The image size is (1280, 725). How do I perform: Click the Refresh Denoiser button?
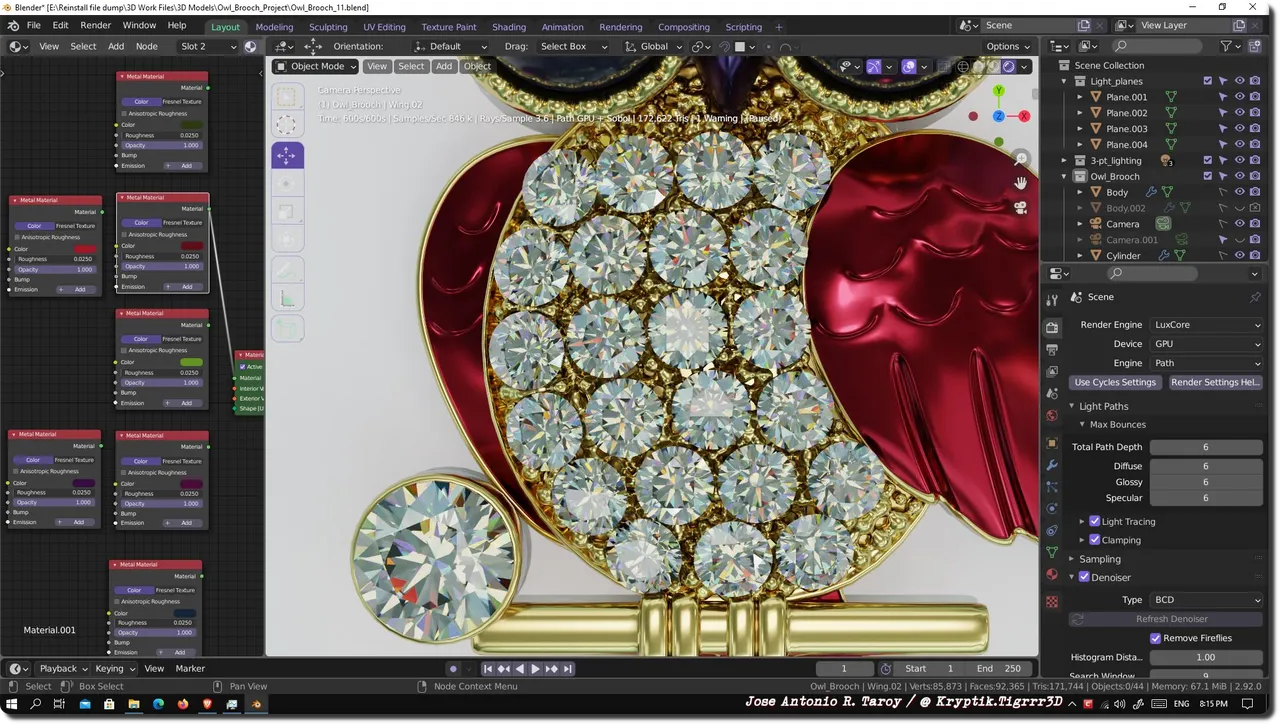tap(1166, 619)
